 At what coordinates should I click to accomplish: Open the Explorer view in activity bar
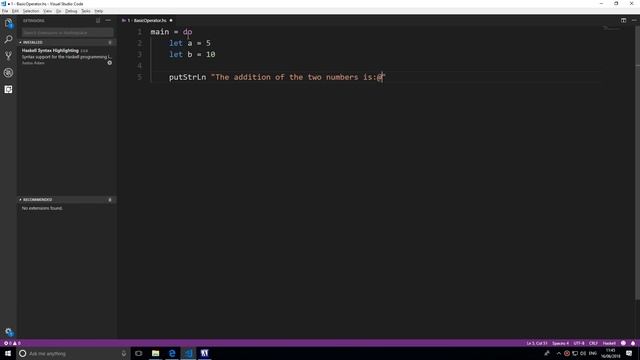click(9, 24)
